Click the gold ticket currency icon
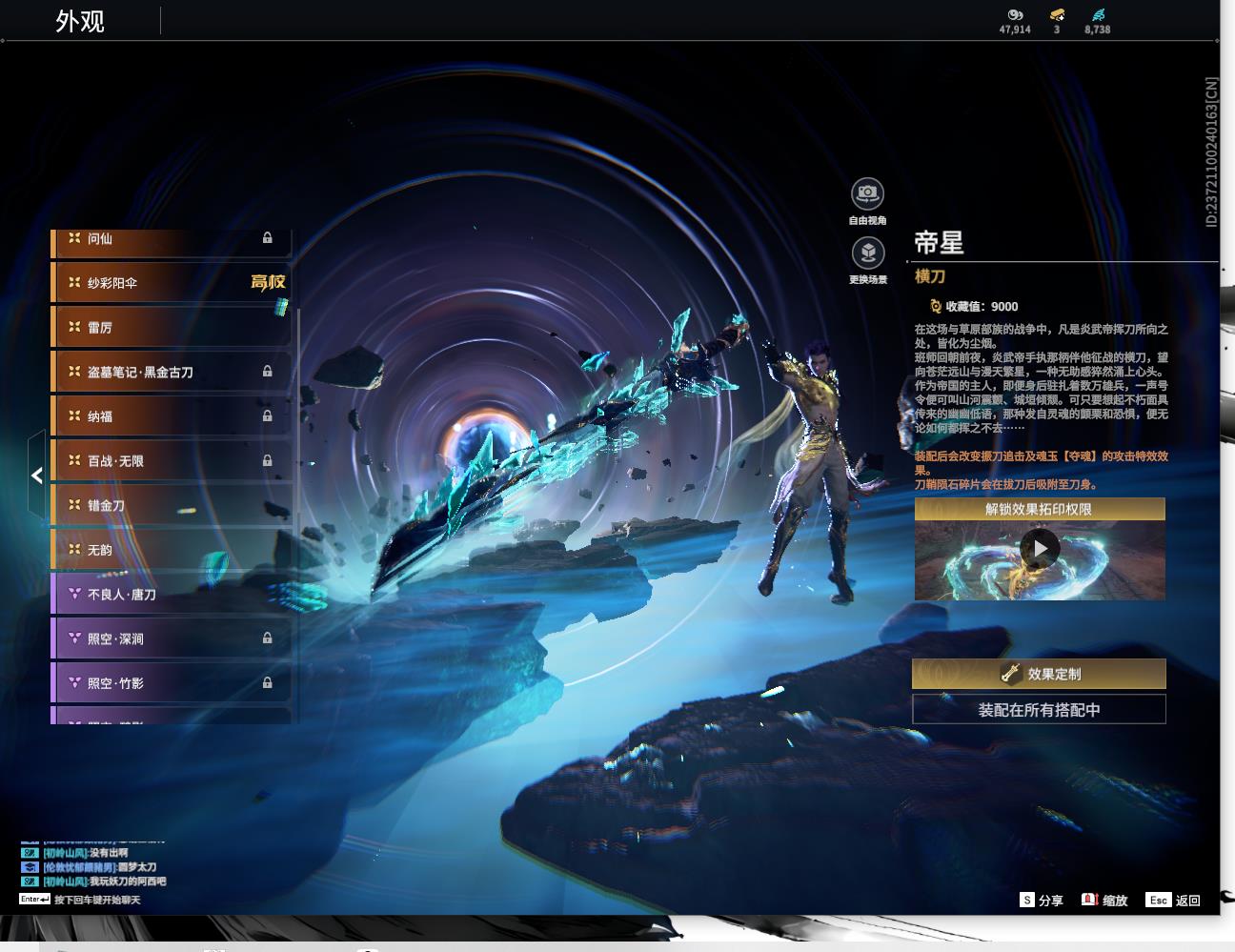This screenshot has width=1235, height=952. pyautogui.click(x=1057, y=15)
